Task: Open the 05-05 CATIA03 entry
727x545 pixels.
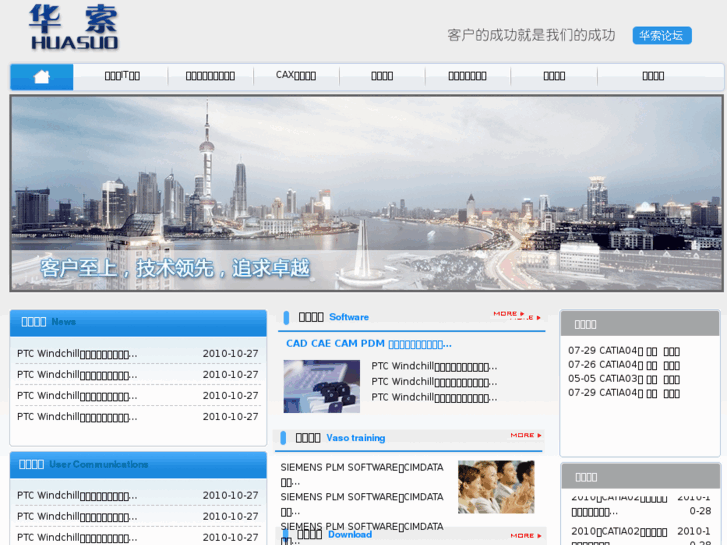Action: (x=624, y=379)
